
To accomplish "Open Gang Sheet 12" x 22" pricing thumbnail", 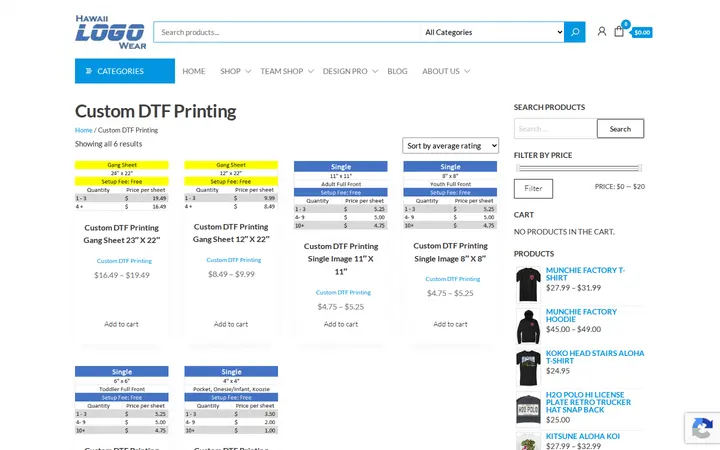I will pos(231,186).
